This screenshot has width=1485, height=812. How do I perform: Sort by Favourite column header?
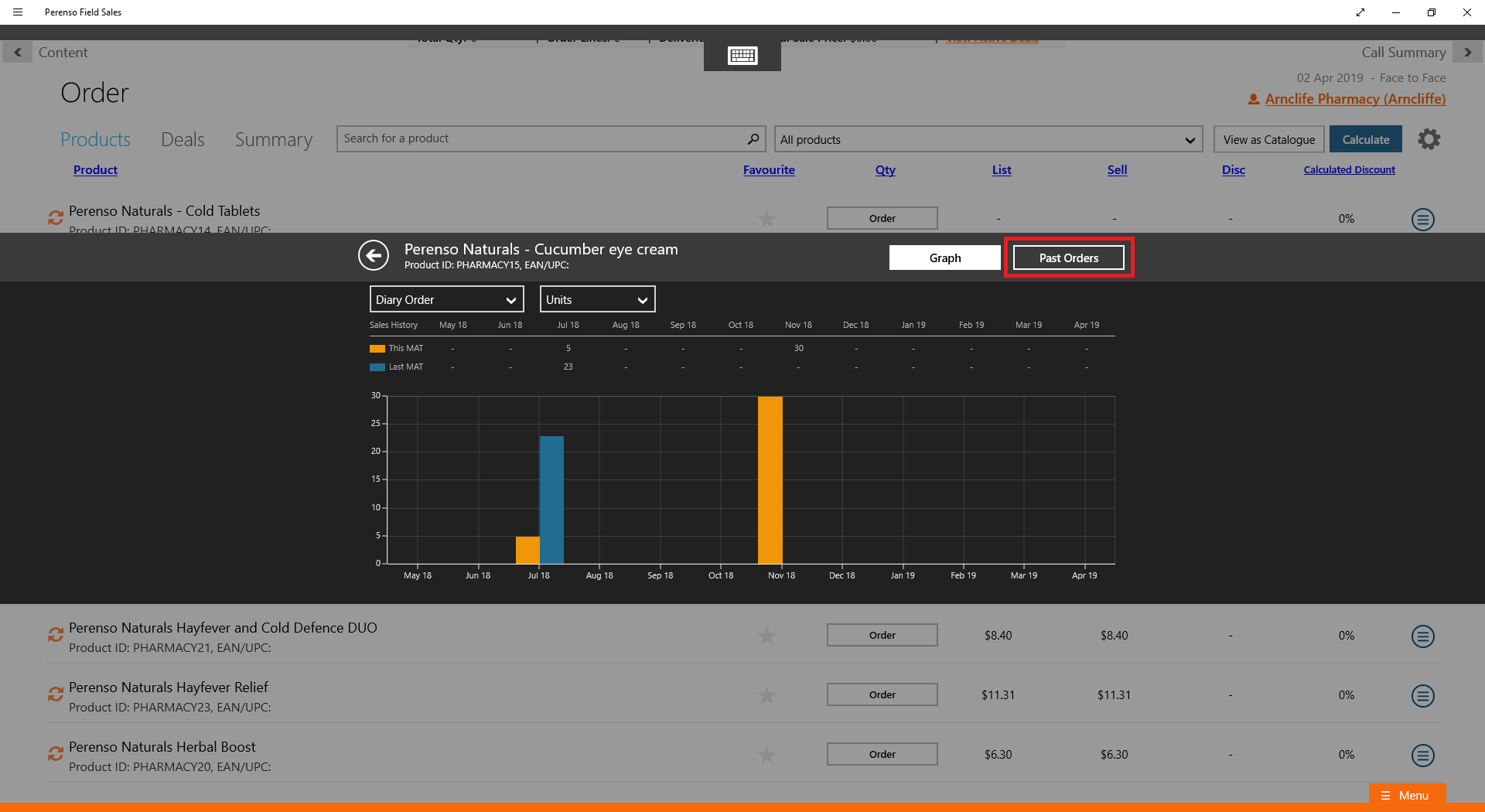pos(769,169)
